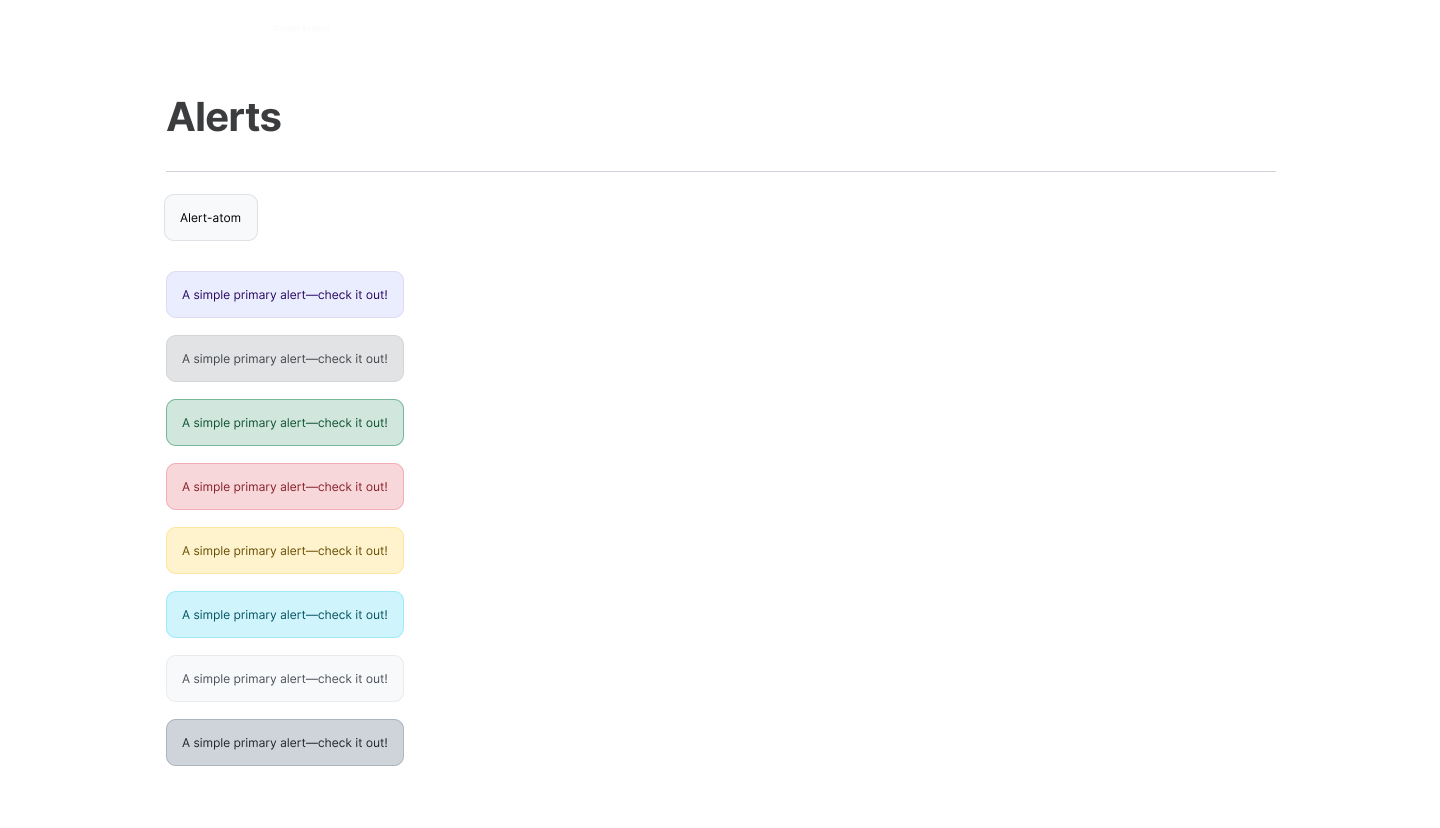Click the danger alert's red text
The image size is (1440, 828).
pos(285,487)
